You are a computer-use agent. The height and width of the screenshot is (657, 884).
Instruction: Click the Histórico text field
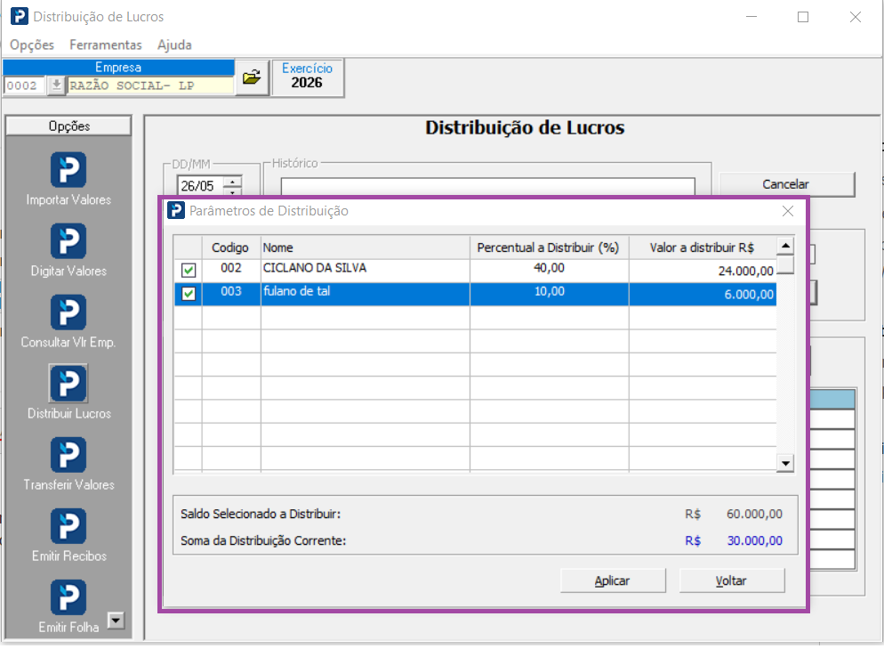488,187
